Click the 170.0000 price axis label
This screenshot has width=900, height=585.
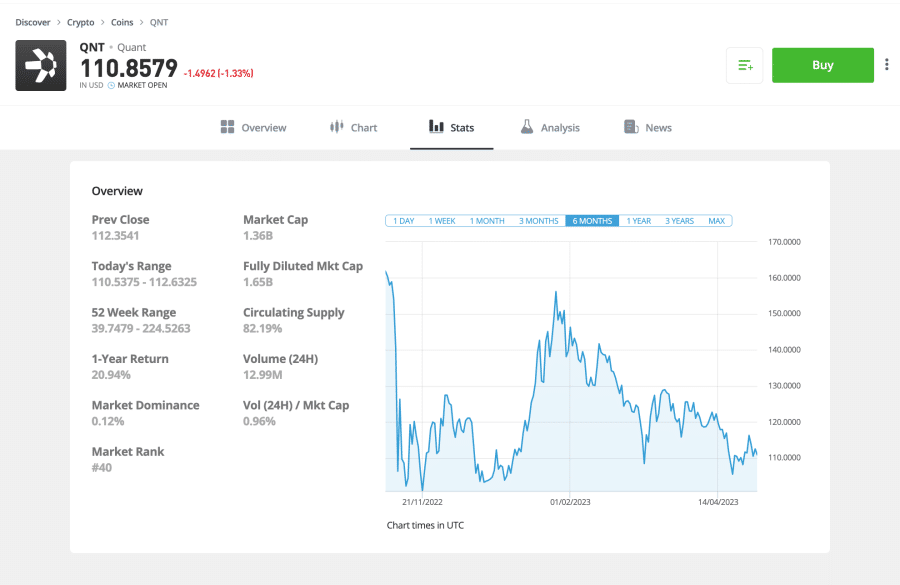click(784, 242)
